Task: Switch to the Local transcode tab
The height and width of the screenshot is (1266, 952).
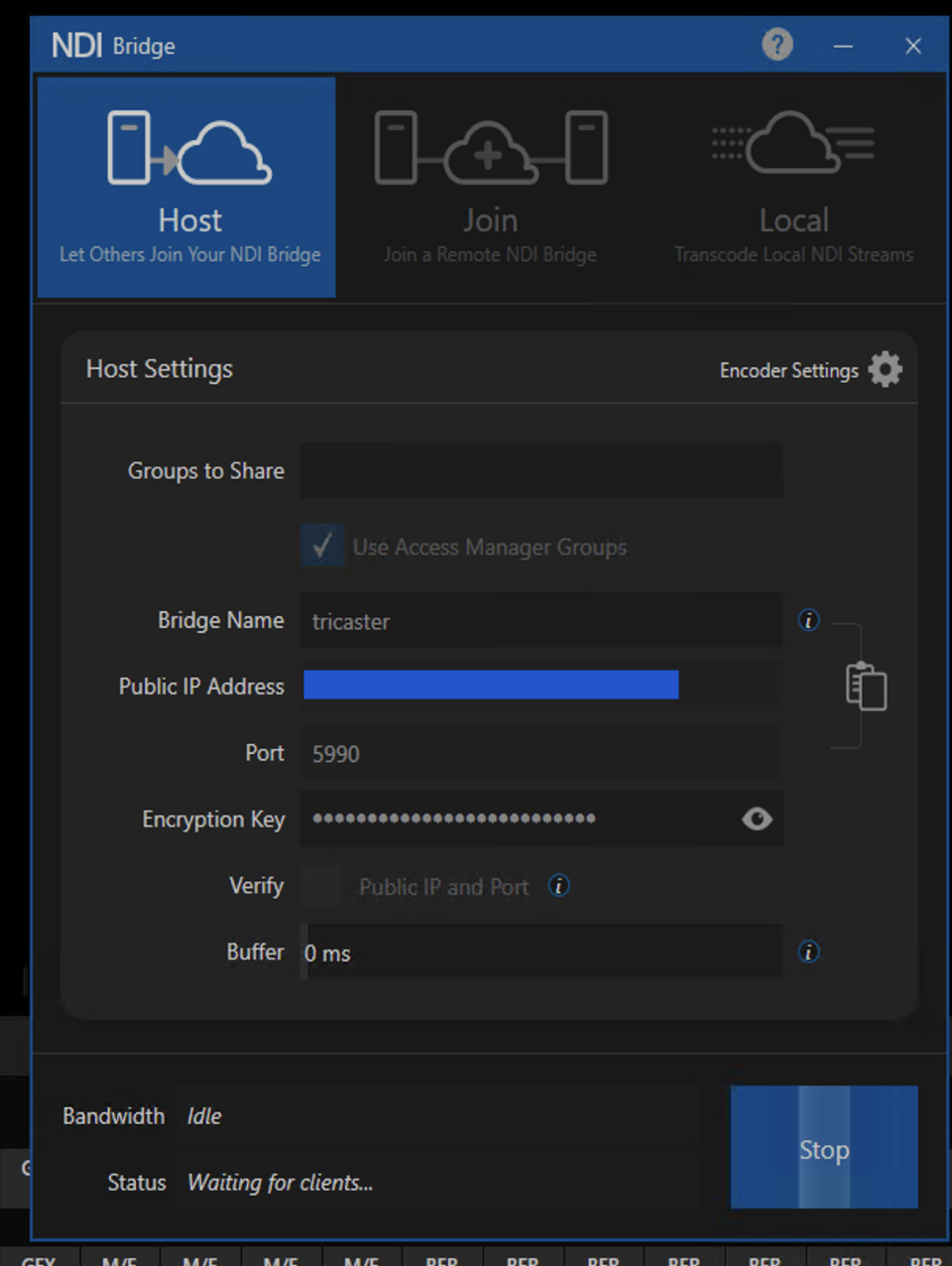Action: (793, 188)
